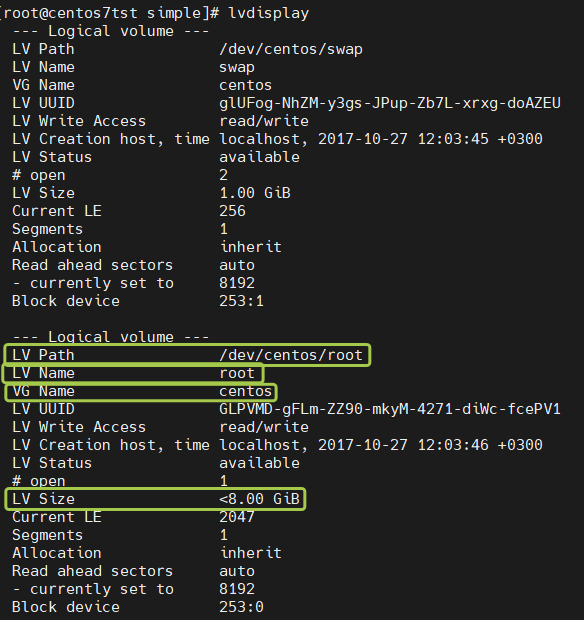Click the highlighted LV Name root value
Viewport: 584px width, 620px height.
coord(237,373)
